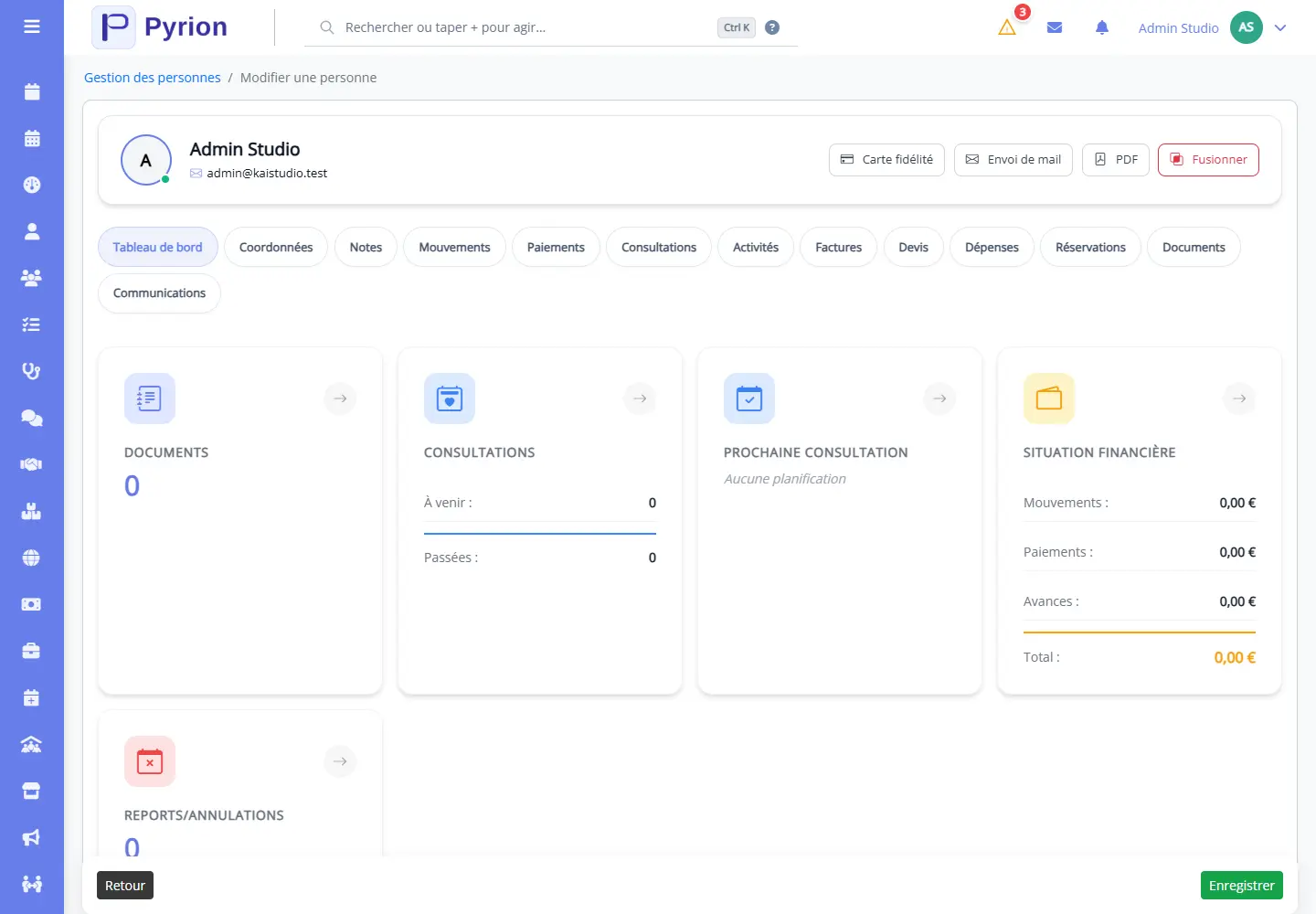
Task: Open the chat bubbles icon in sidebar
Action: [x=32, y=418]
